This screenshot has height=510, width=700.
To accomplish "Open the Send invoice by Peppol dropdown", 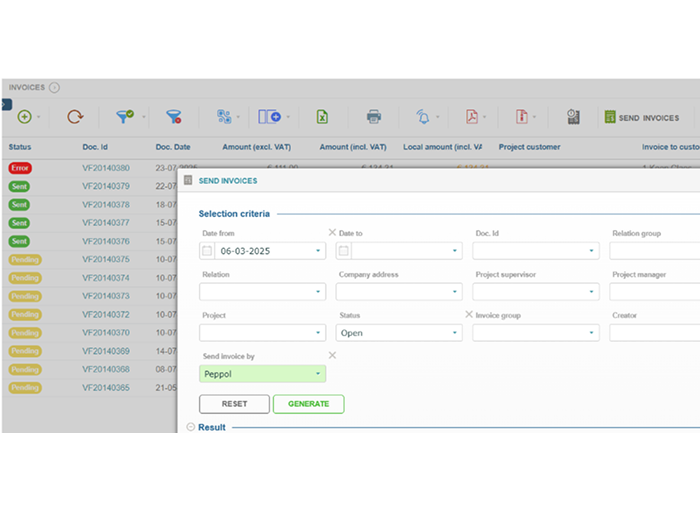I will point(318,374).
